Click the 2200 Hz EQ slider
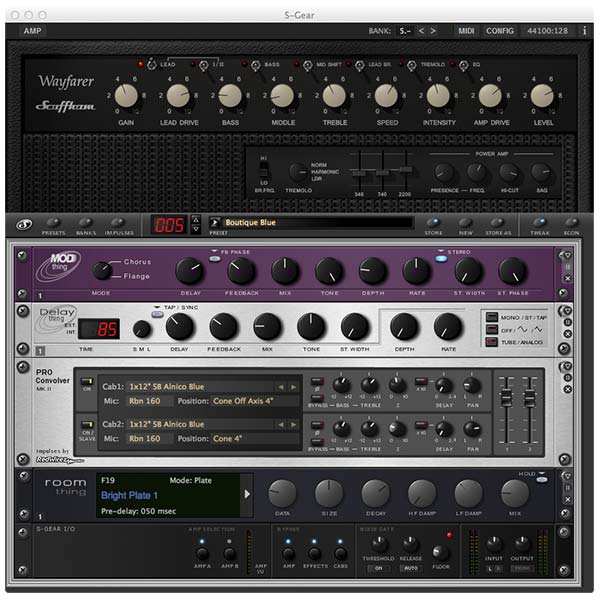 [406, 169]
